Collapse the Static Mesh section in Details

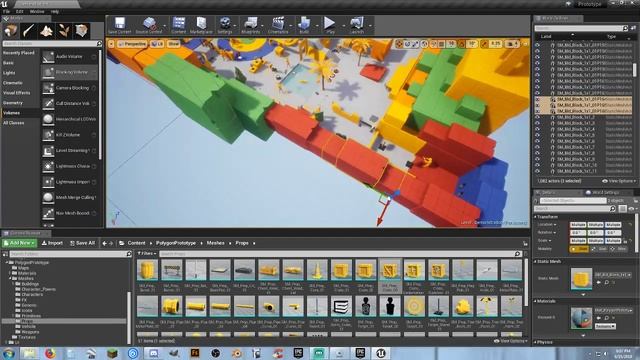click(x=536, y=261)
